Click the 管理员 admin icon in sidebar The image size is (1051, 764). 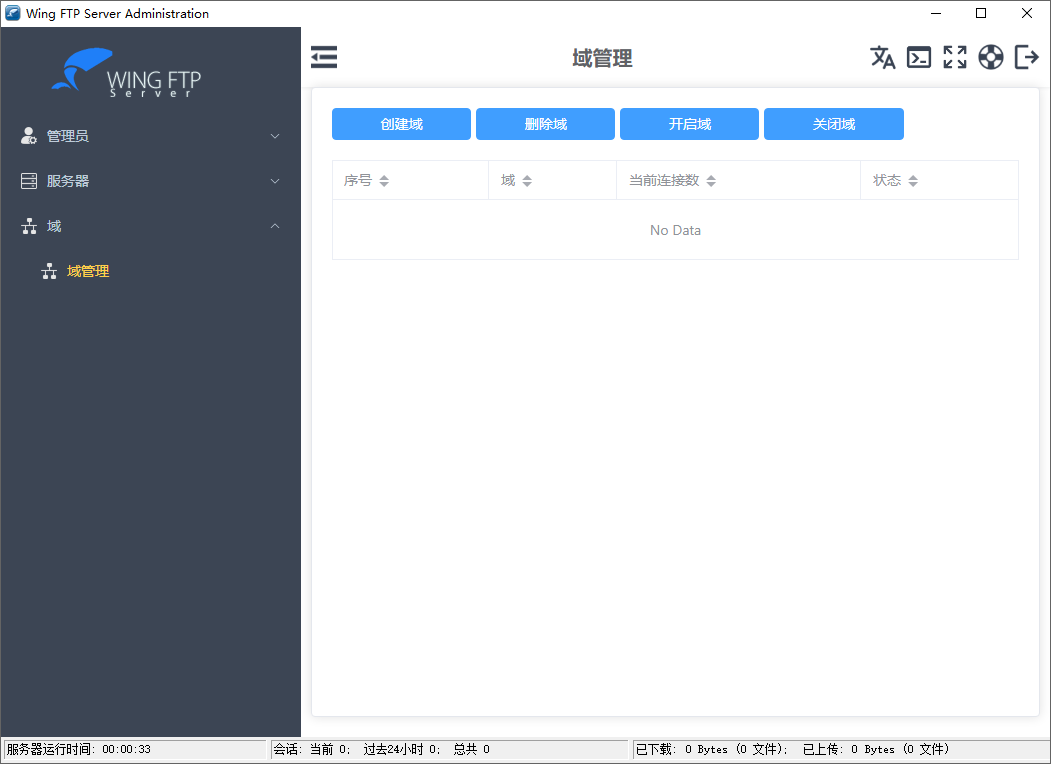click(x=28, y=135)
